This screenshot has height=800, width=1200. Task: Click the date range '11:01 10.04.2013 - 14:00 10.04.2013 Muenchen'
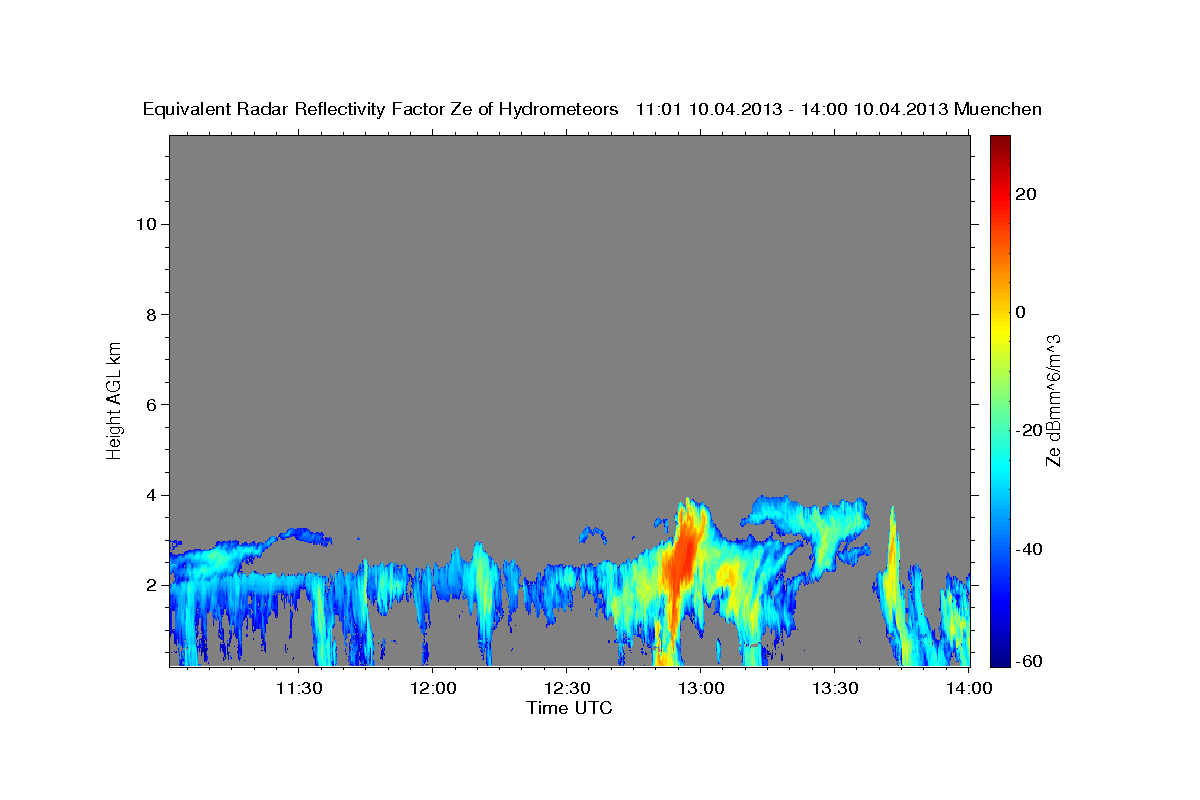tap(839, 110)
